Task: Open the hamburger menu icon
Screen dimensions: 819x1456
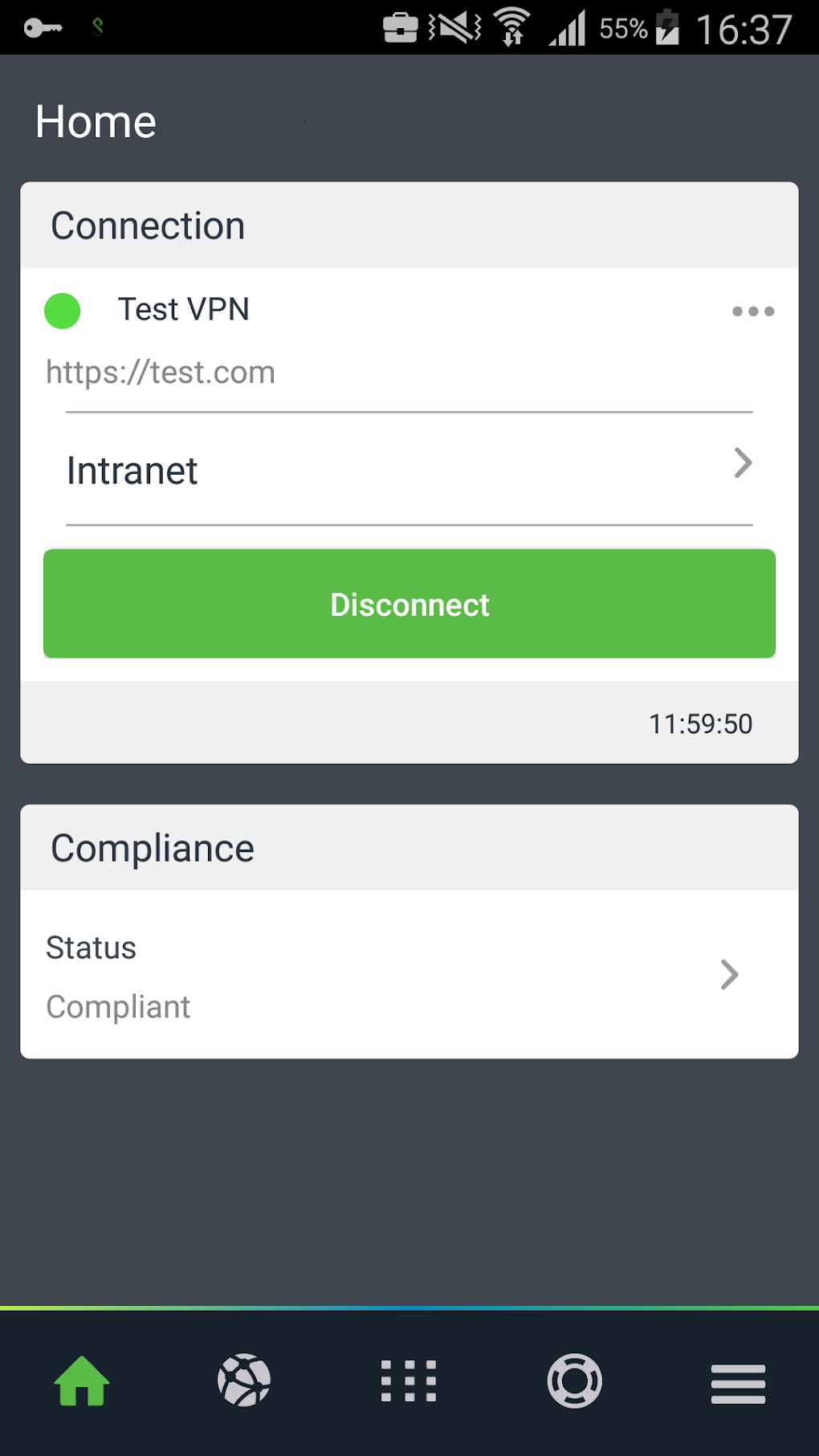Action: (x=738, y=1384)
